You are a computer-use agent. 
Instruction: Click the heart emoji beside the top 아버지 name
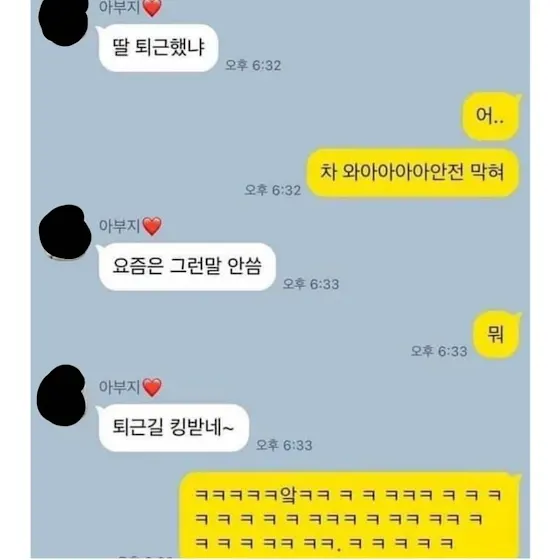(x=152, y=8)
